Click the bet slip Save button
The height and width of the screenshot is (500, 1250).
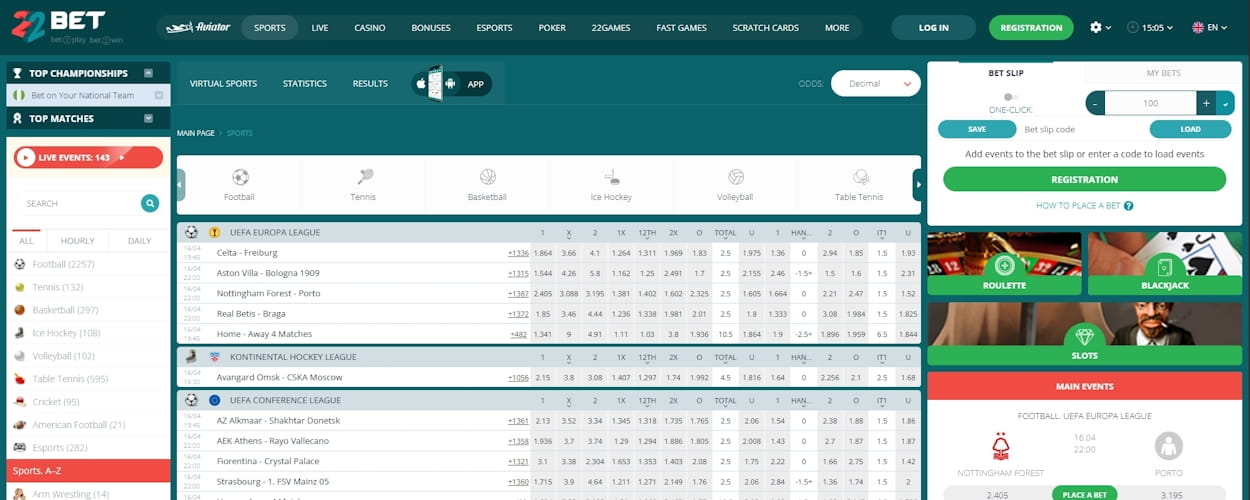[x=977, y=129]
